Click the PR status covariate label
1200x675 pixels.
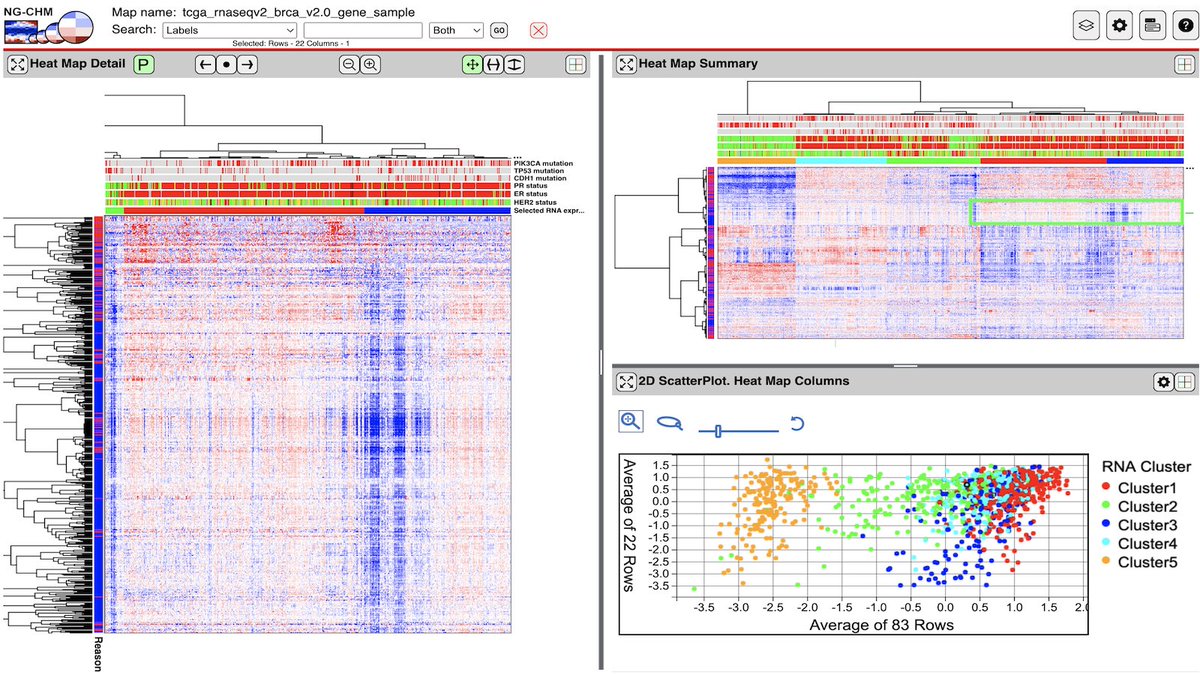pos(534,187)
